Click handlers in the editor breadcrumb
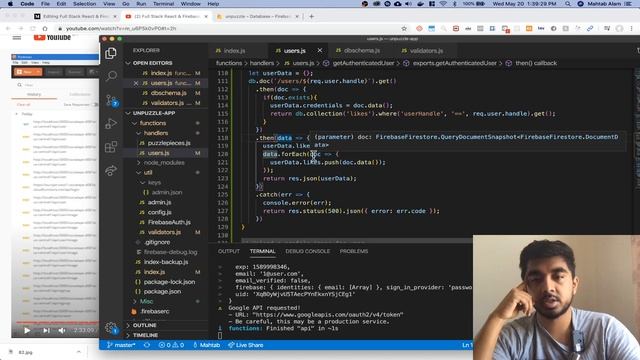The width and height of the screenshot is (640, 360). point(262,63)
